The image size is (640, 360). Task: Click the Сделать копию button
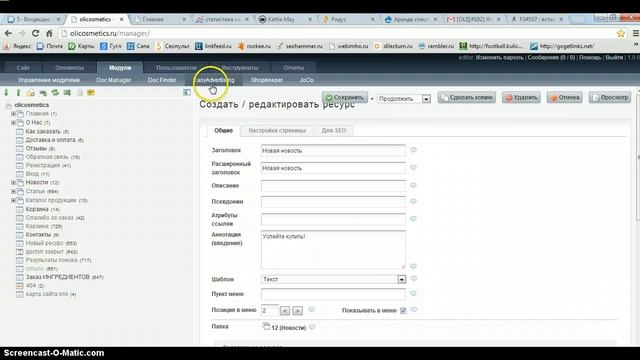pos(467,98)
